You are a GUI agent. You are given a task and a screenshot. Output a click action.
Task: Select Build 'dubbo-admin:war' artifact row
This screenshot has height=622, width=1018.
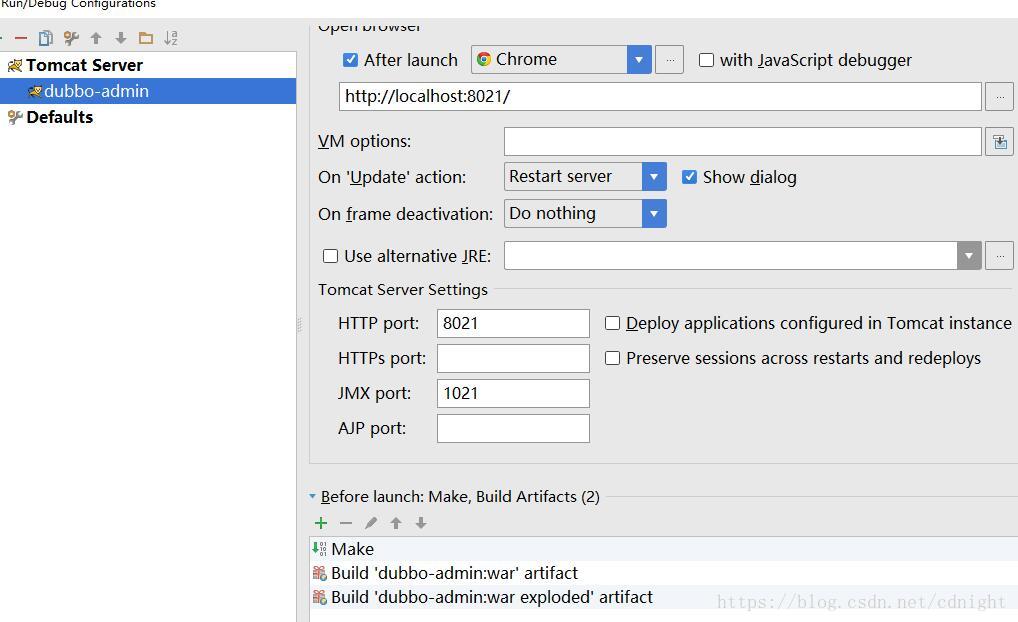pyautogui.click(x=664, y=573)
